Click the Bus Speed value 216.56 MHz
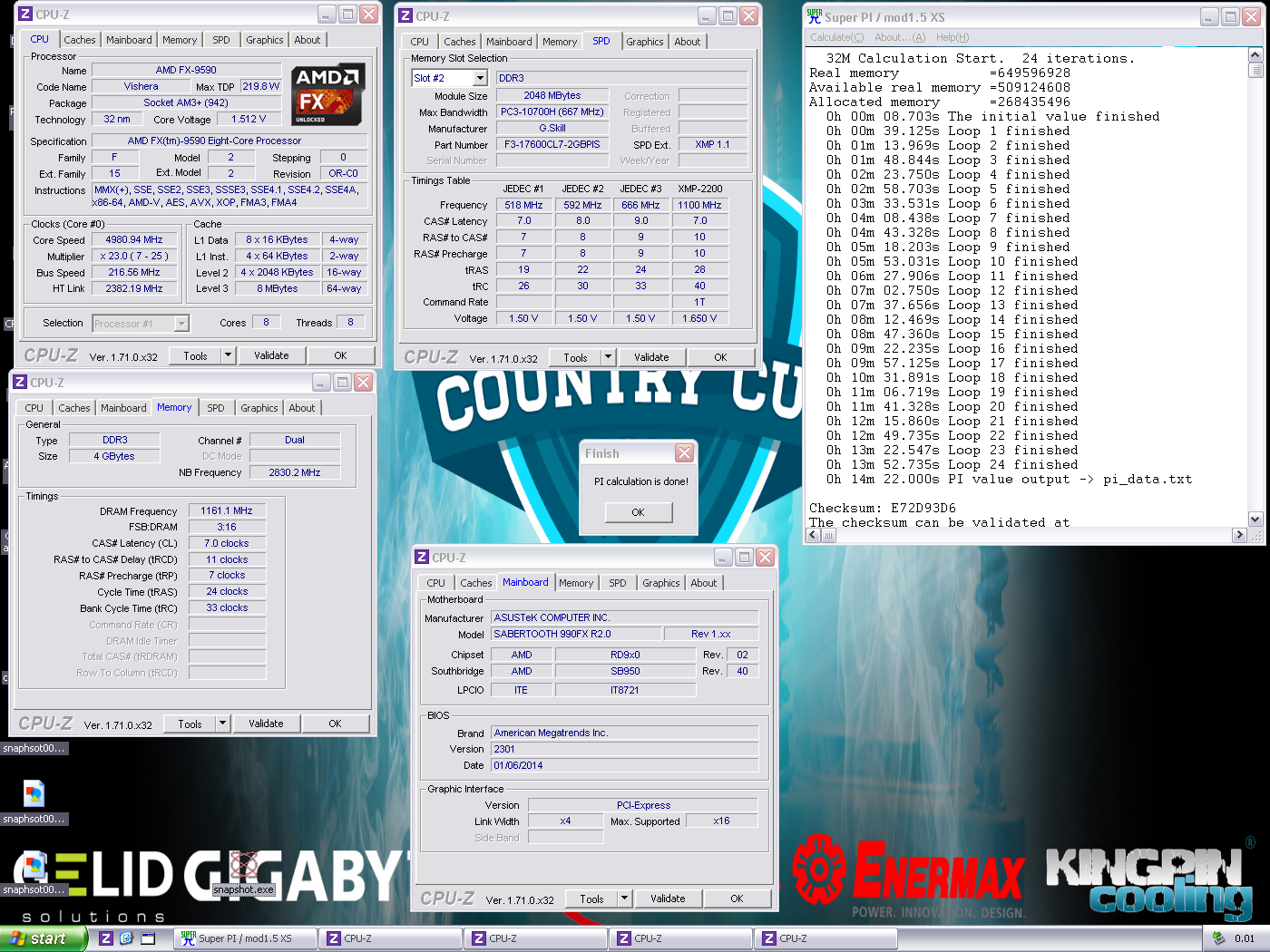The image size is (1270, 952). click(x=134, y=272)
